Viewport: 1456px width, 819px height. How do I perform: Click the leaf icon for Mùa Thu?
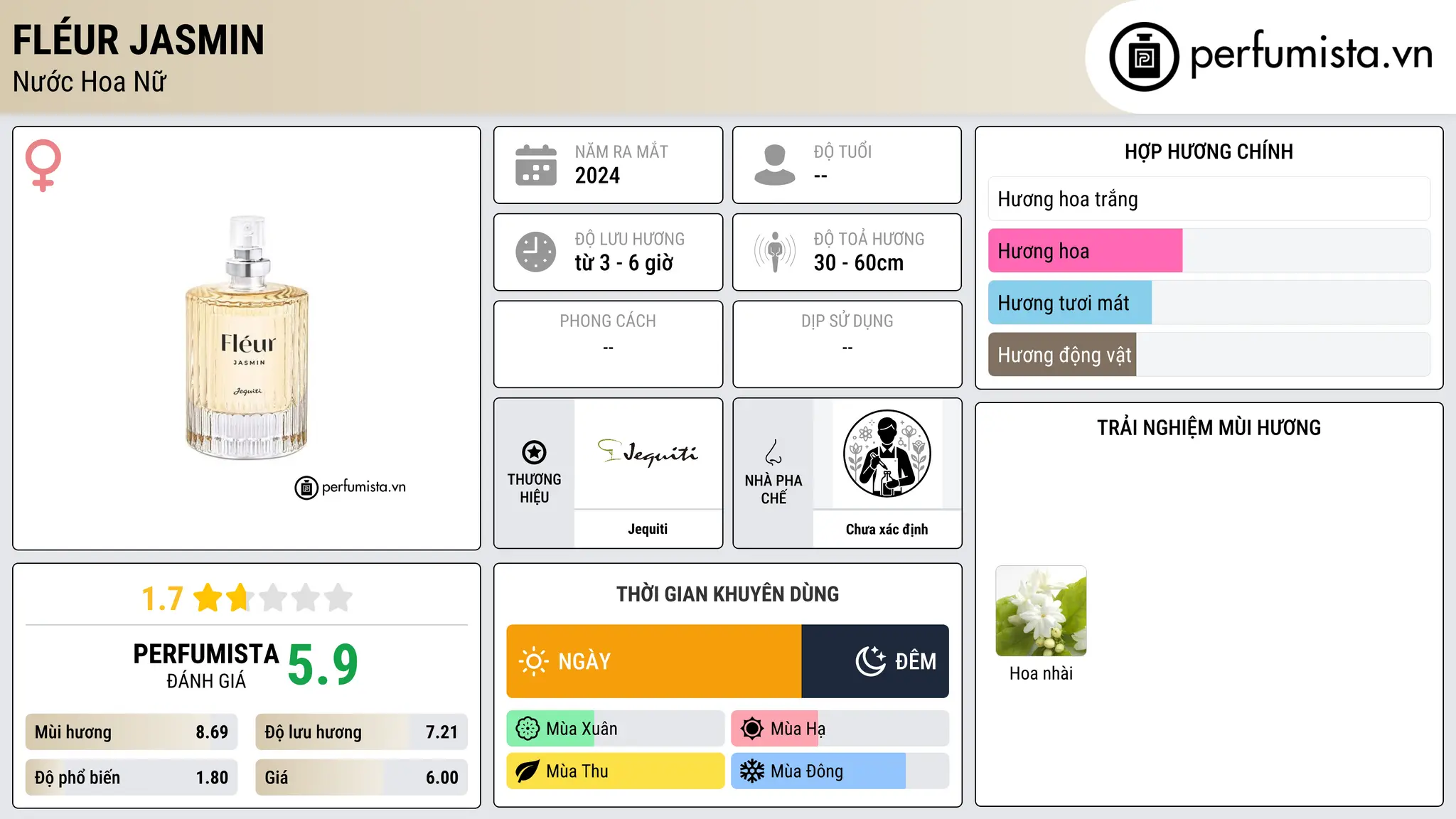pyautogui.click(x=528, y=771)
